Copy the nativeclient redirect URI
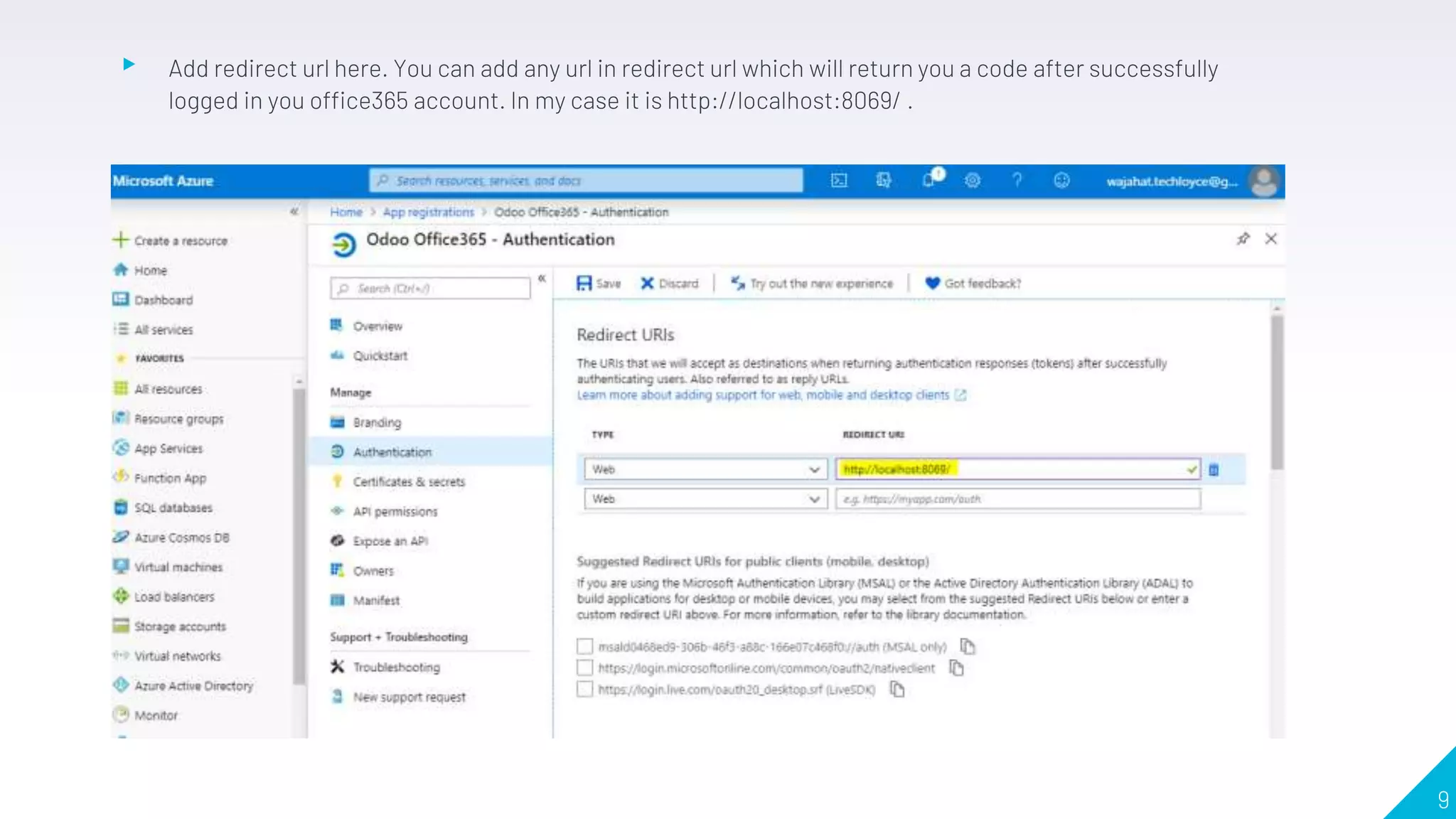The image size is (1456, 819). pos(956,668)
